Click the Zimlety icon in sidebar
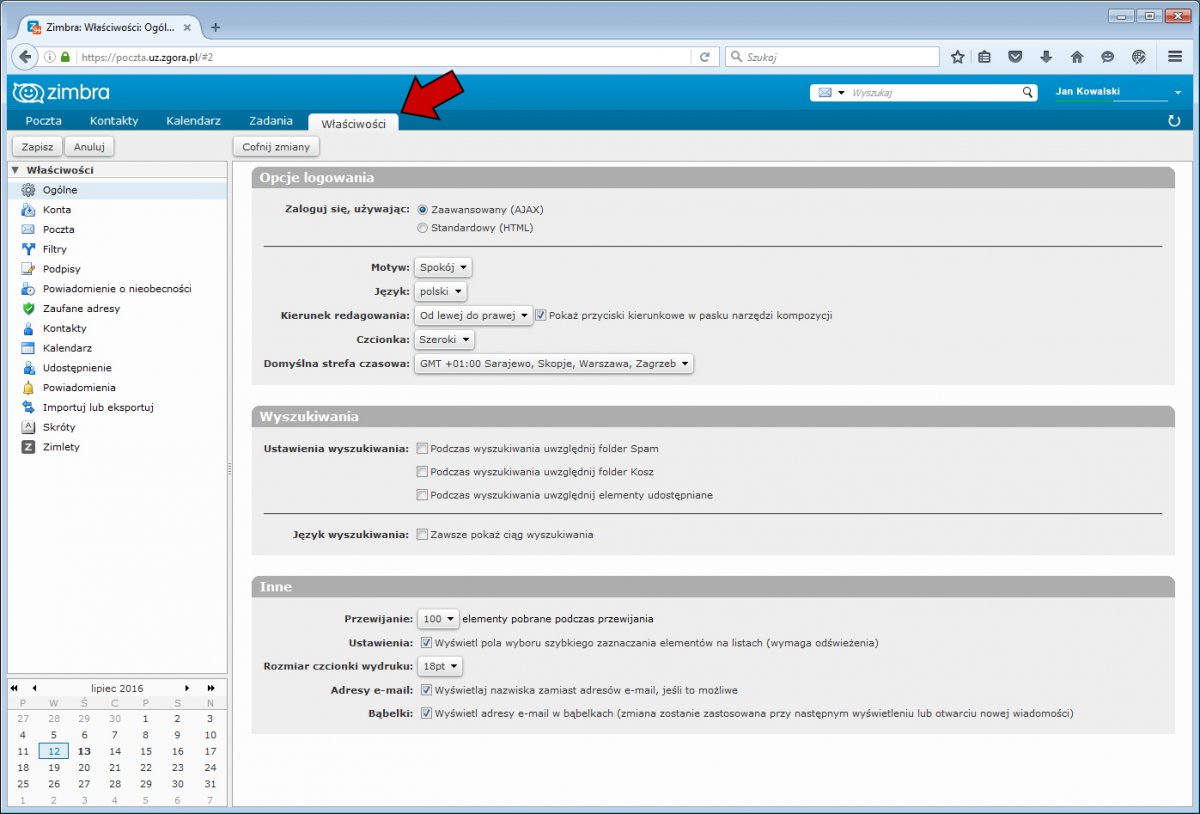This screenshot has height=814, width=1200. click(28, 447)
